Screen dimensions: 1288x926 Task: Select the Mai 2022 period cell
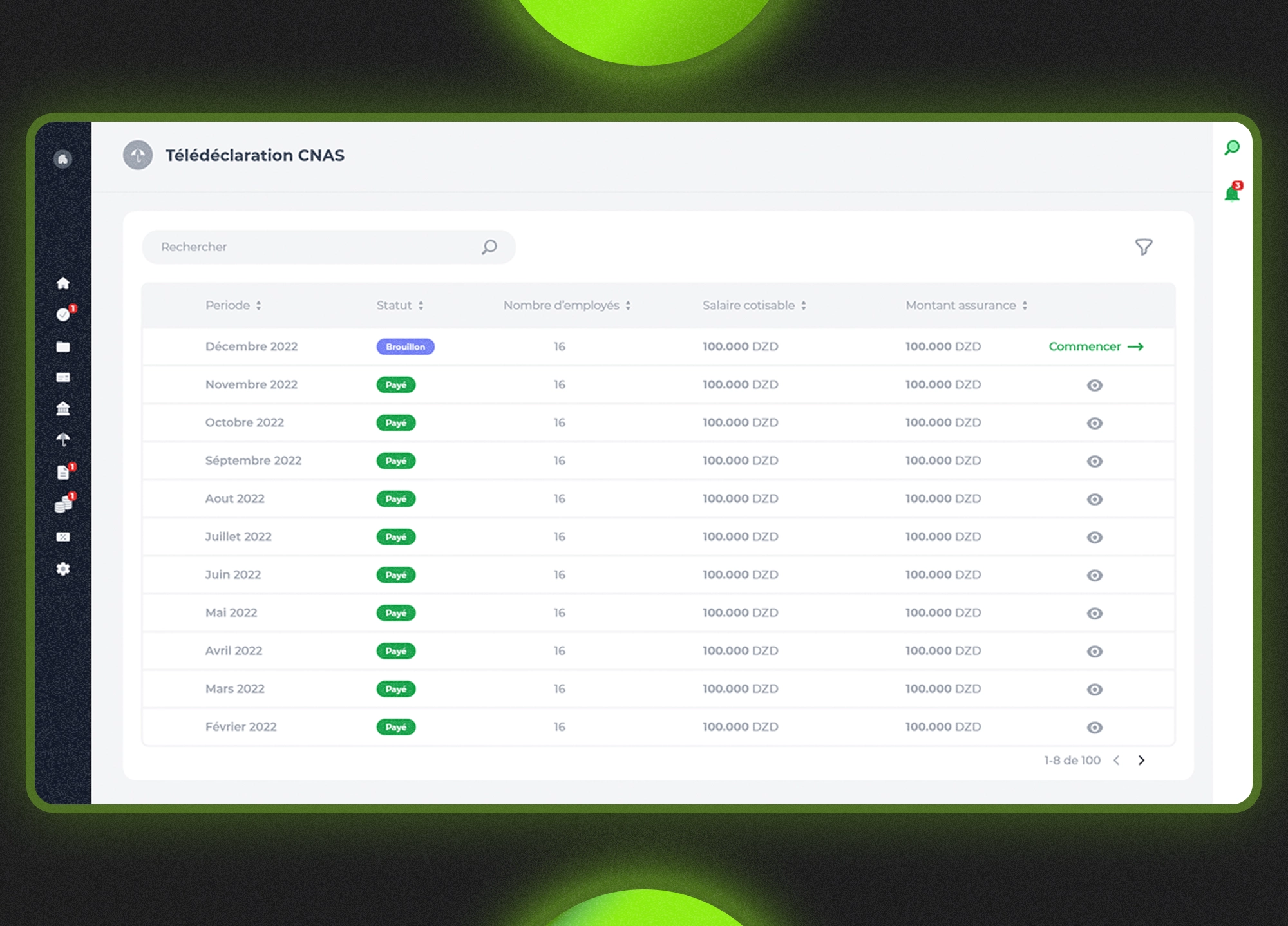pyautogui.click(x=231, y=612)
